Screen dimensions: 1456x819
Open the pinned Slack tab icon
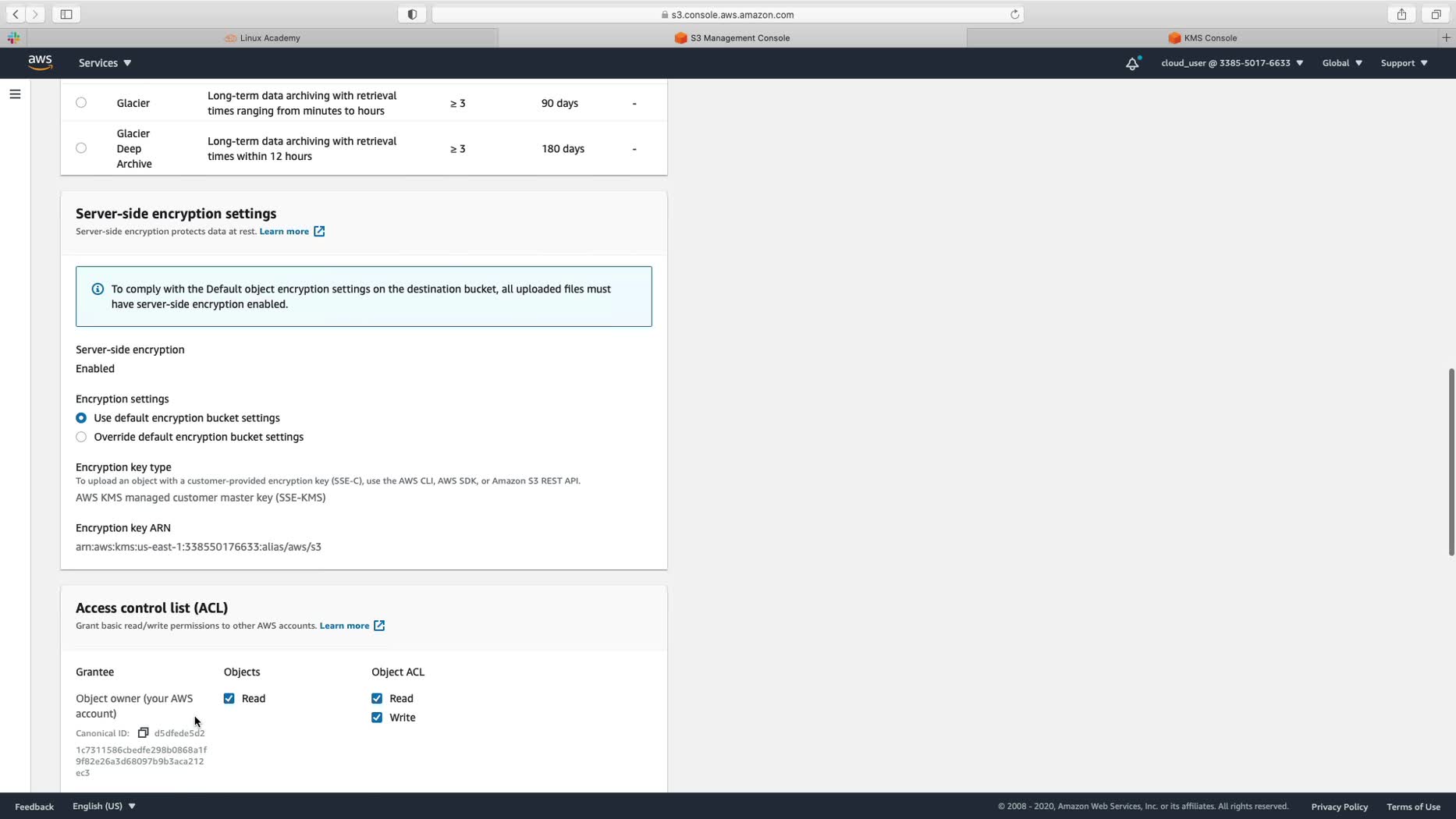click(13, 37)
